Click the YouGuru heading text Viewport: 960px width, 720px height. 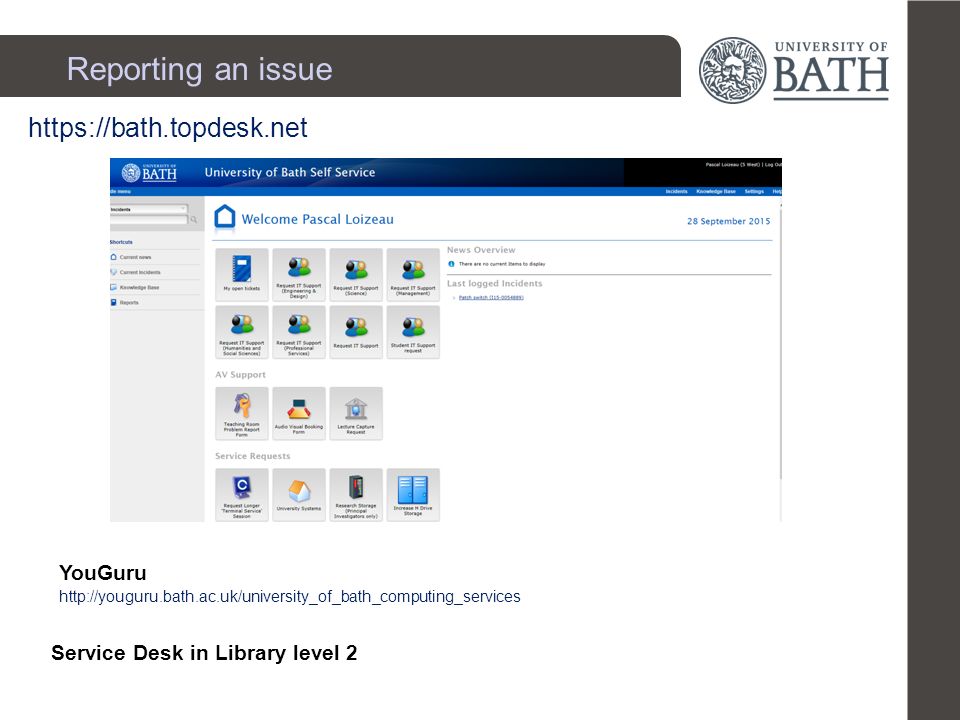tap(102, 572)
